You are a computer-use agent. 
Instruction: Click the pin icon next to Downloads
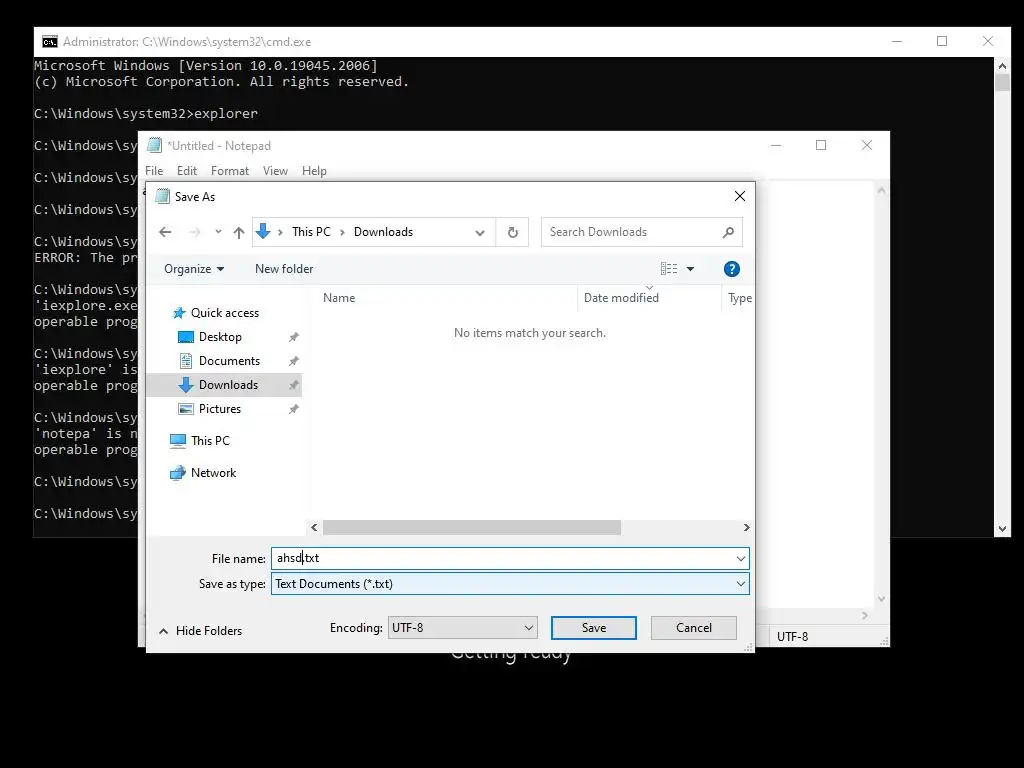click(294, 385)
